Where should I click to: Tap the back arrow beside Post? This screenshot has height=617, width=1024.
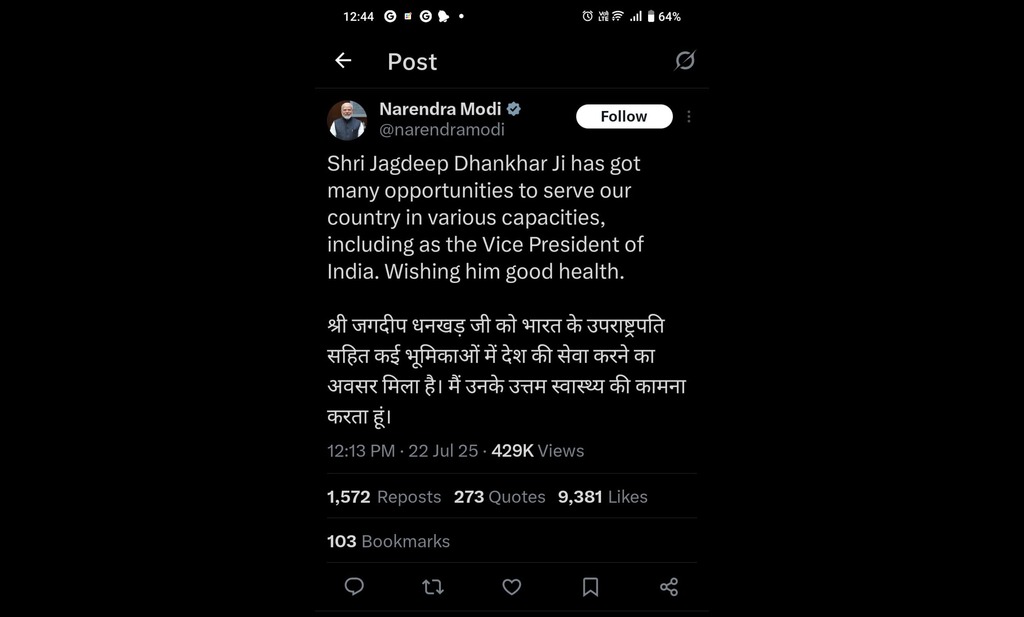pos(343,61)
